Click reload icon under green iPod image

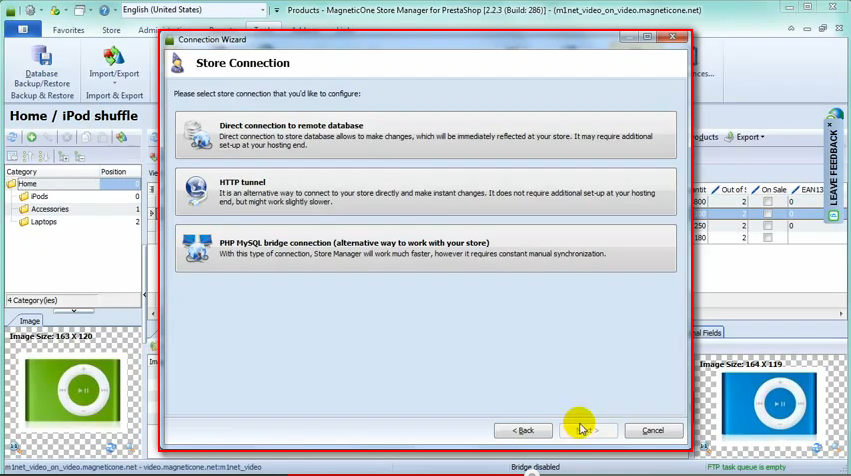[111, 448]
